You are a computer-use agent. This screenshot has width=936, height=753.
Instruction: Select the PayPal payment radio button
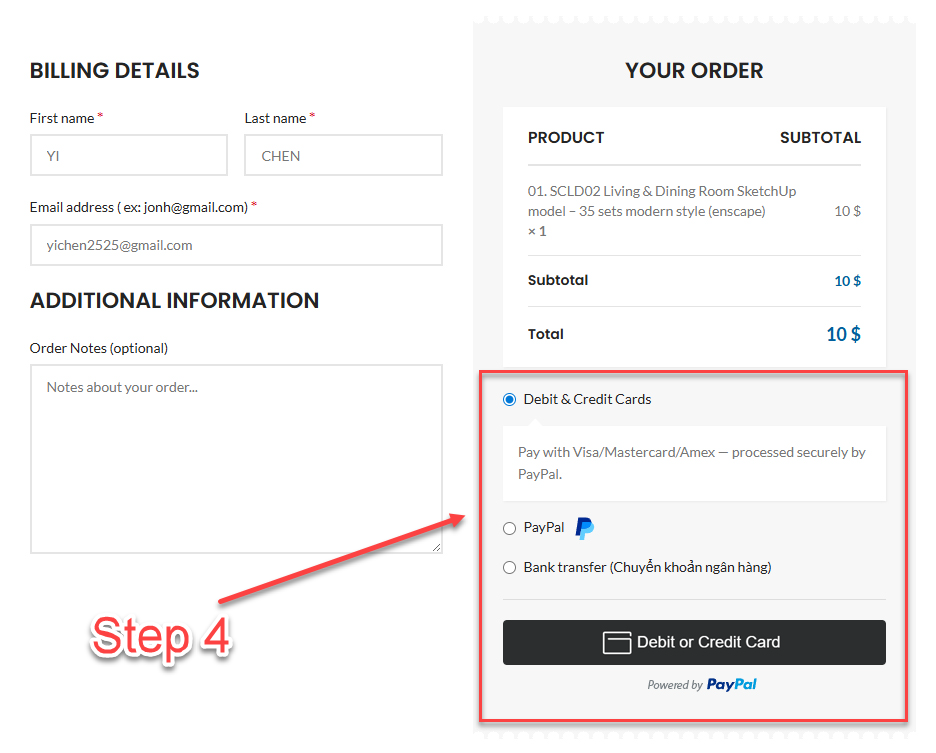tap(509, 528)
